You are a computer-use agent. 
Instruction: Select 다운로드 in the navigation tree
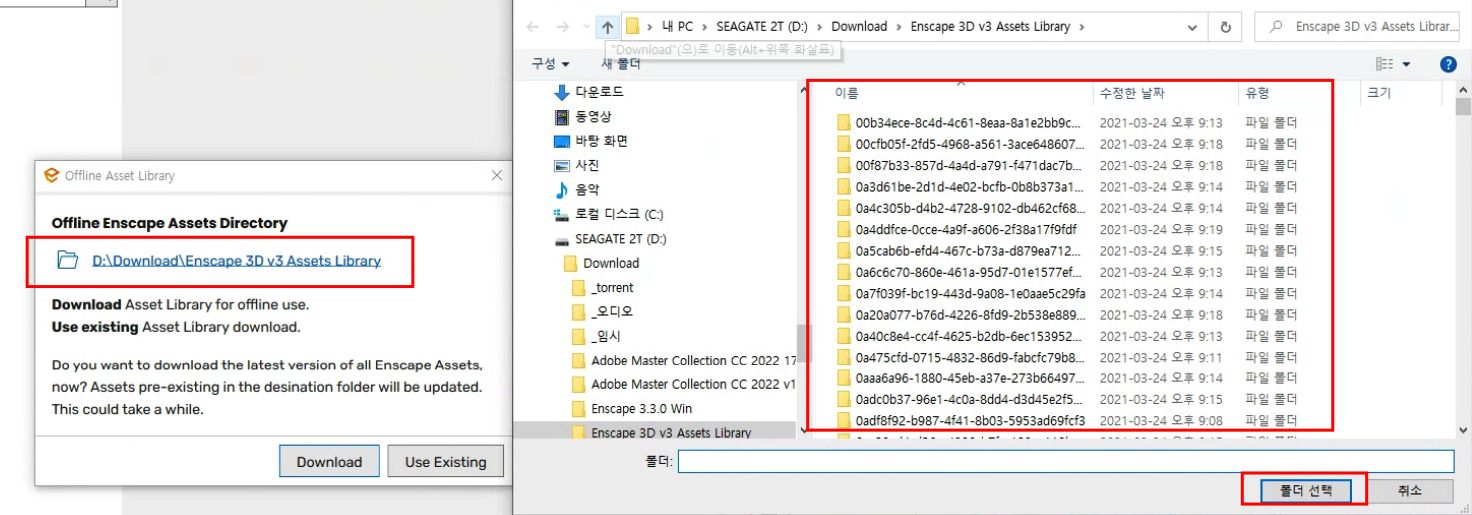[x=599, y=92]
